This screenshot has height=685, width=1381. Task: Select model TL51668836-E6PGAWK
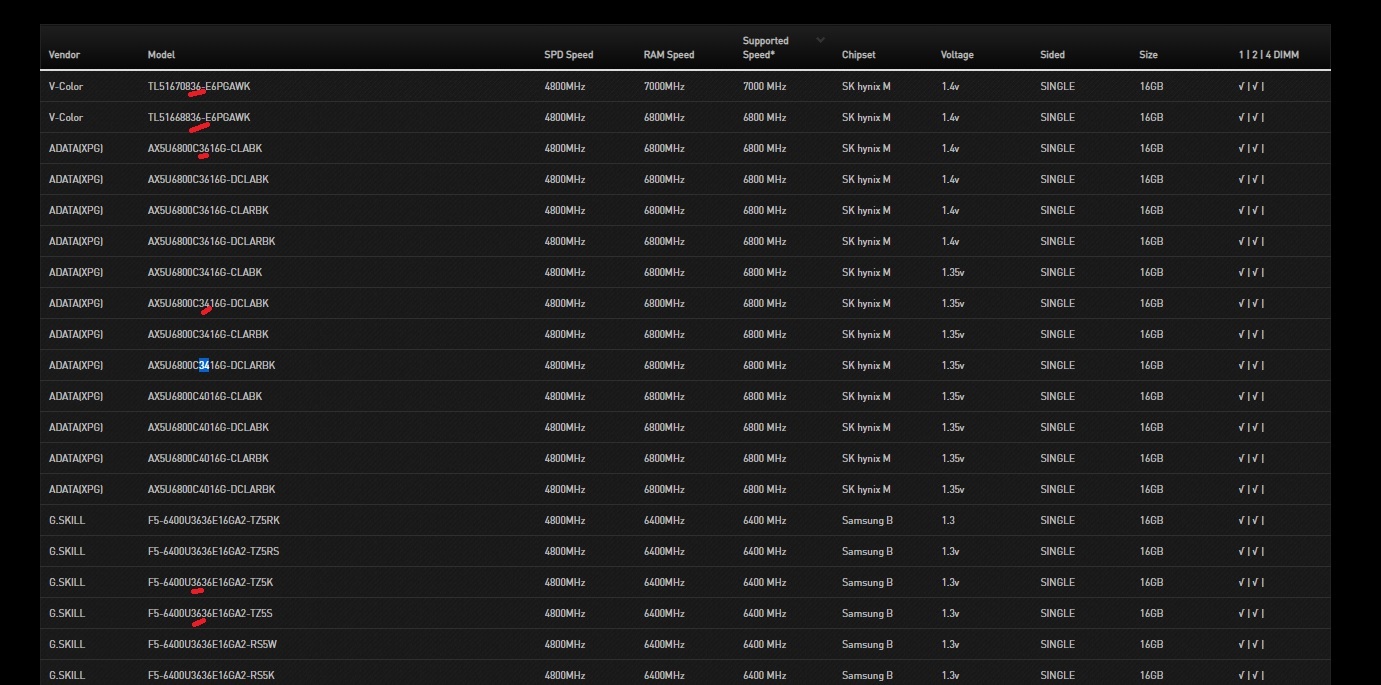coord(199,118)
